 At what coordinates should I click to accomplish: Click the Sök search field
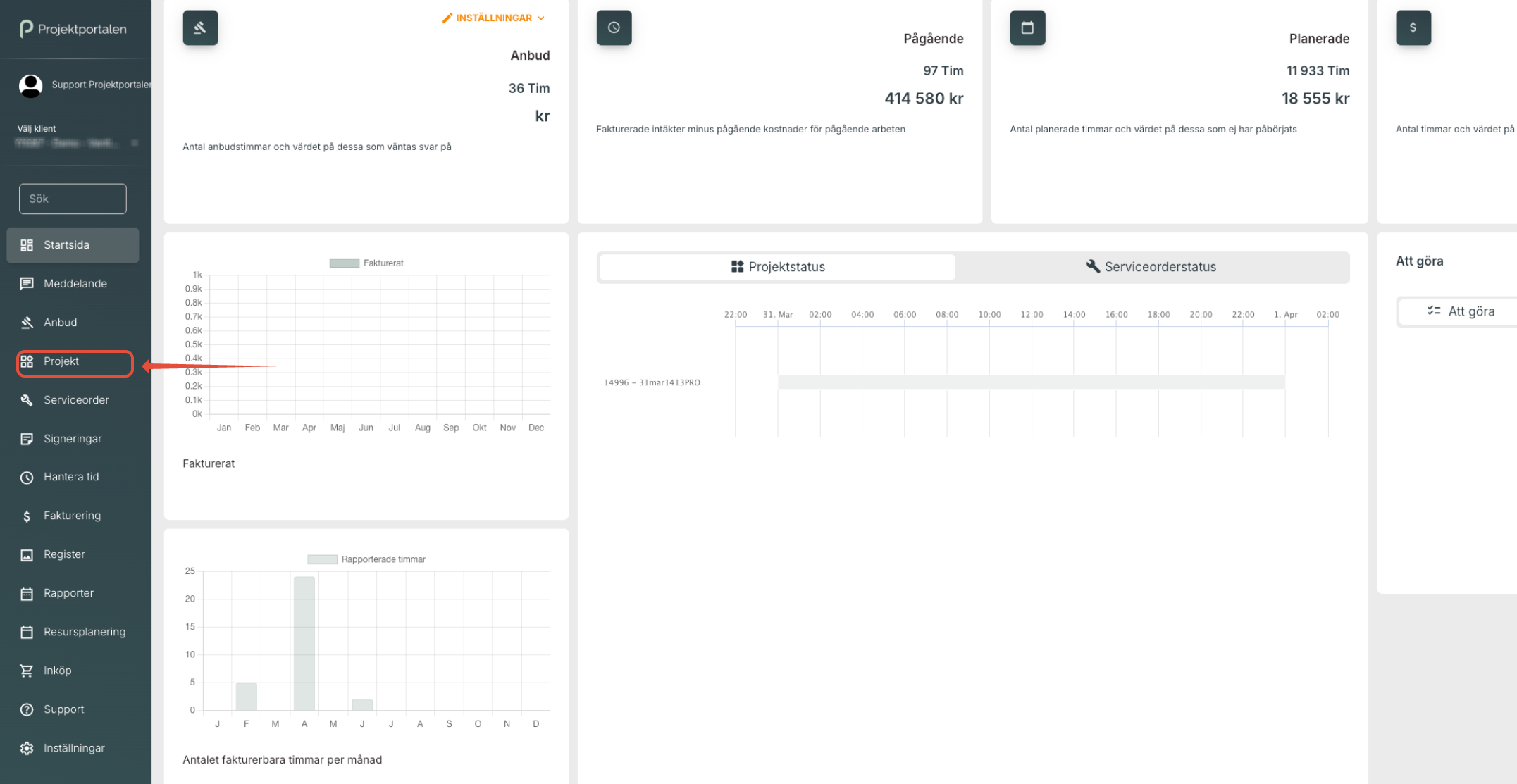point(73,199)
